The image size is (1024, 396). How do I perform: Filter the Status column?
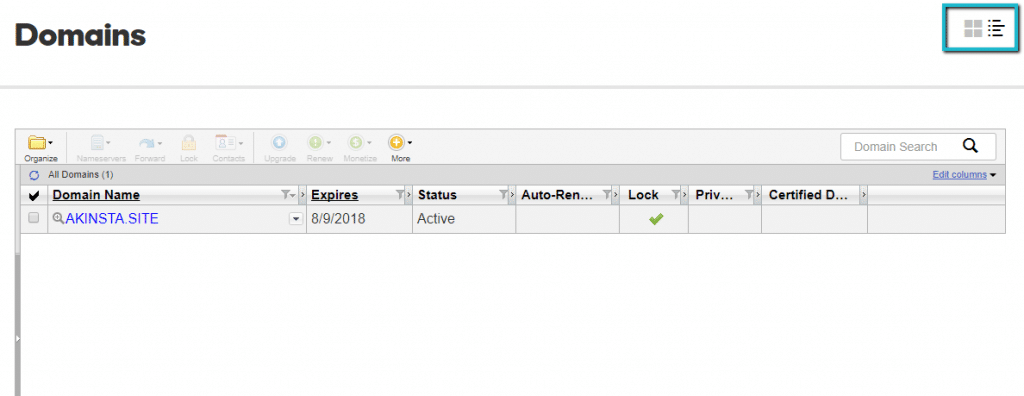(503, 195)
